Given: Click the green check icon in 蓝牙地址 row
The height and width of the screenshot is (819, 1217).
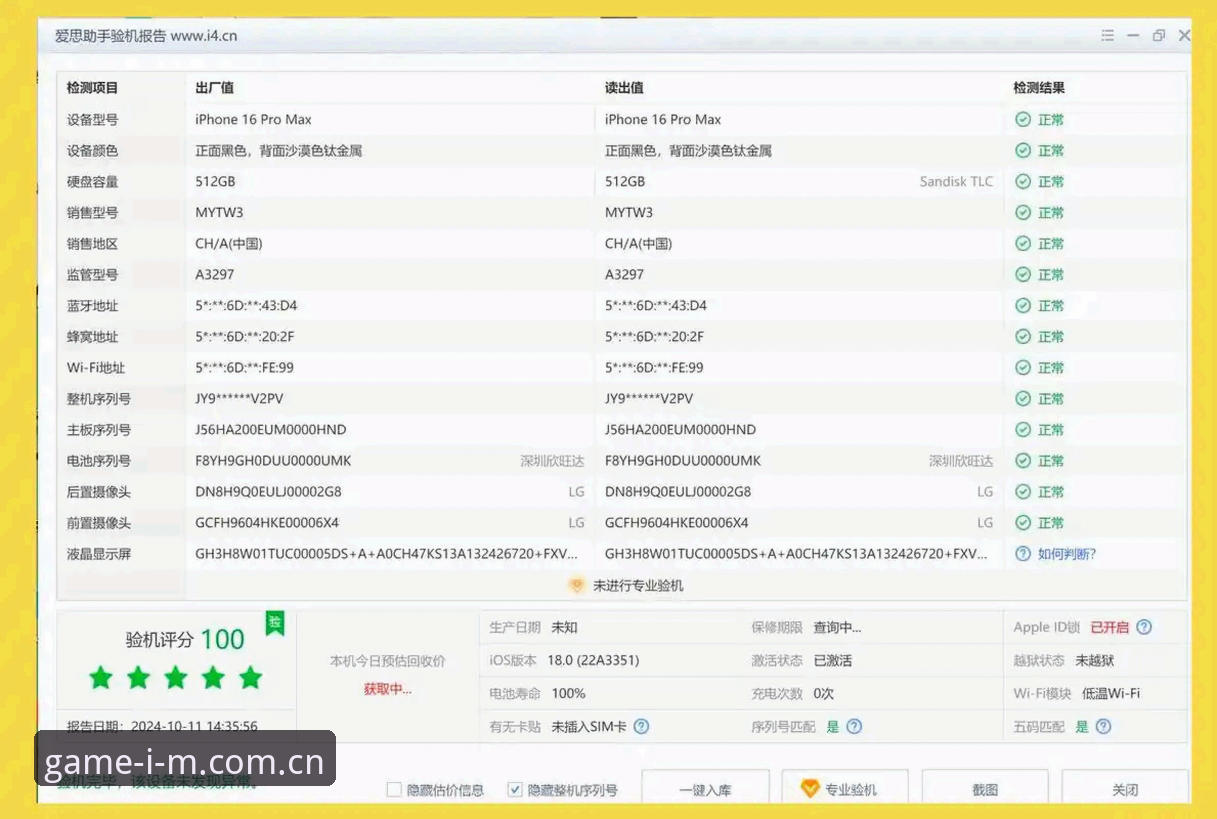Looking at the screenshot, I should [1023, 305].
